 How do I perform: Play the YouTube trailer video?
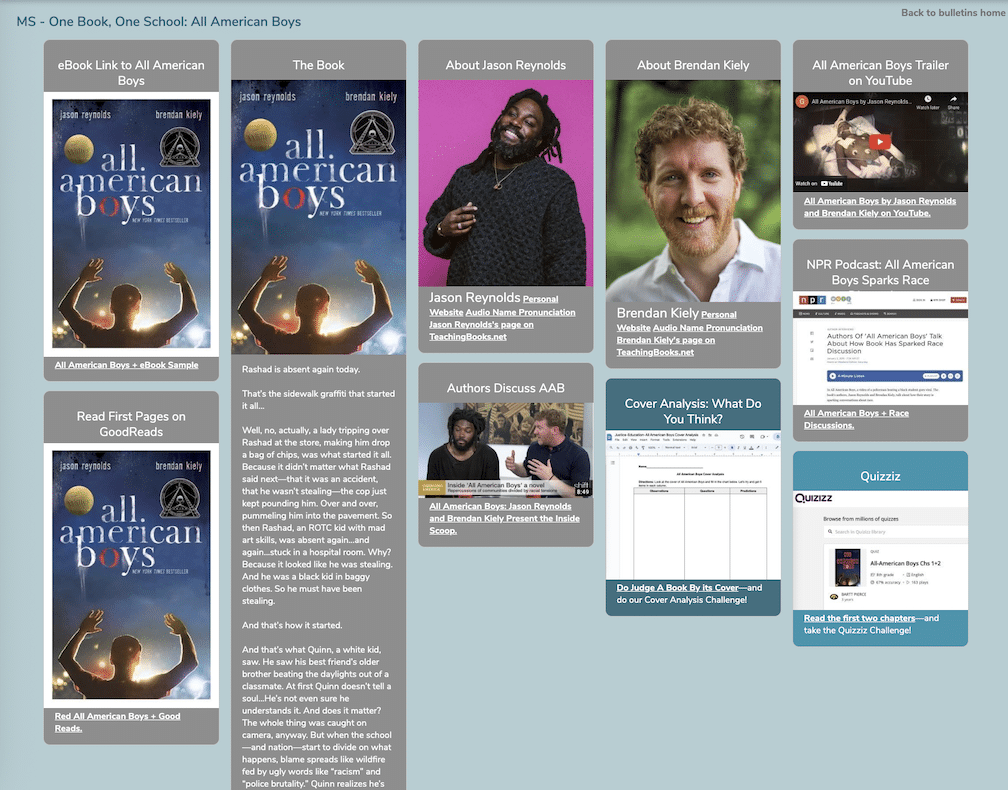tap(879, 142)
